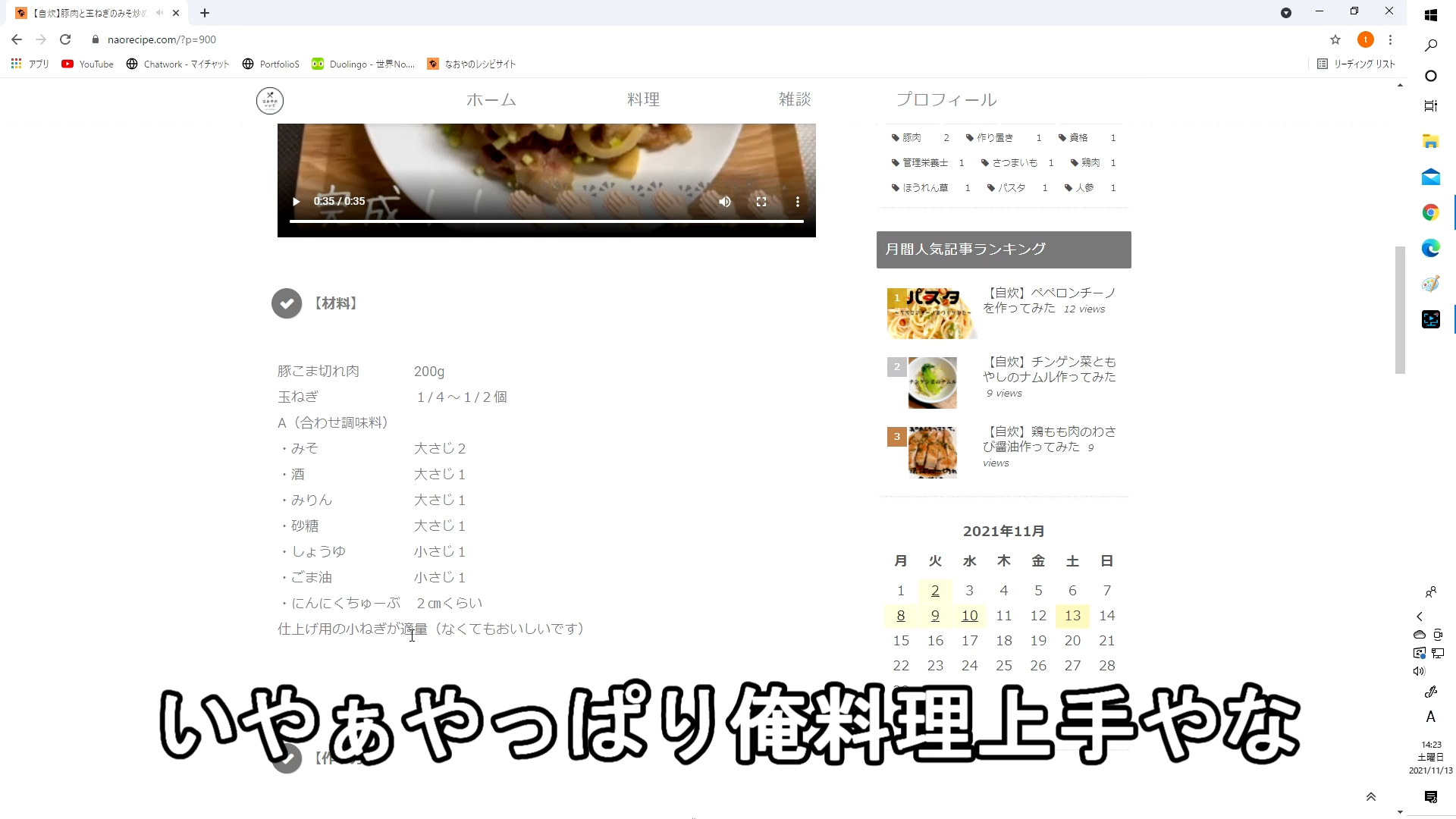Expand the 料理 navigation menu

(644, 99)
